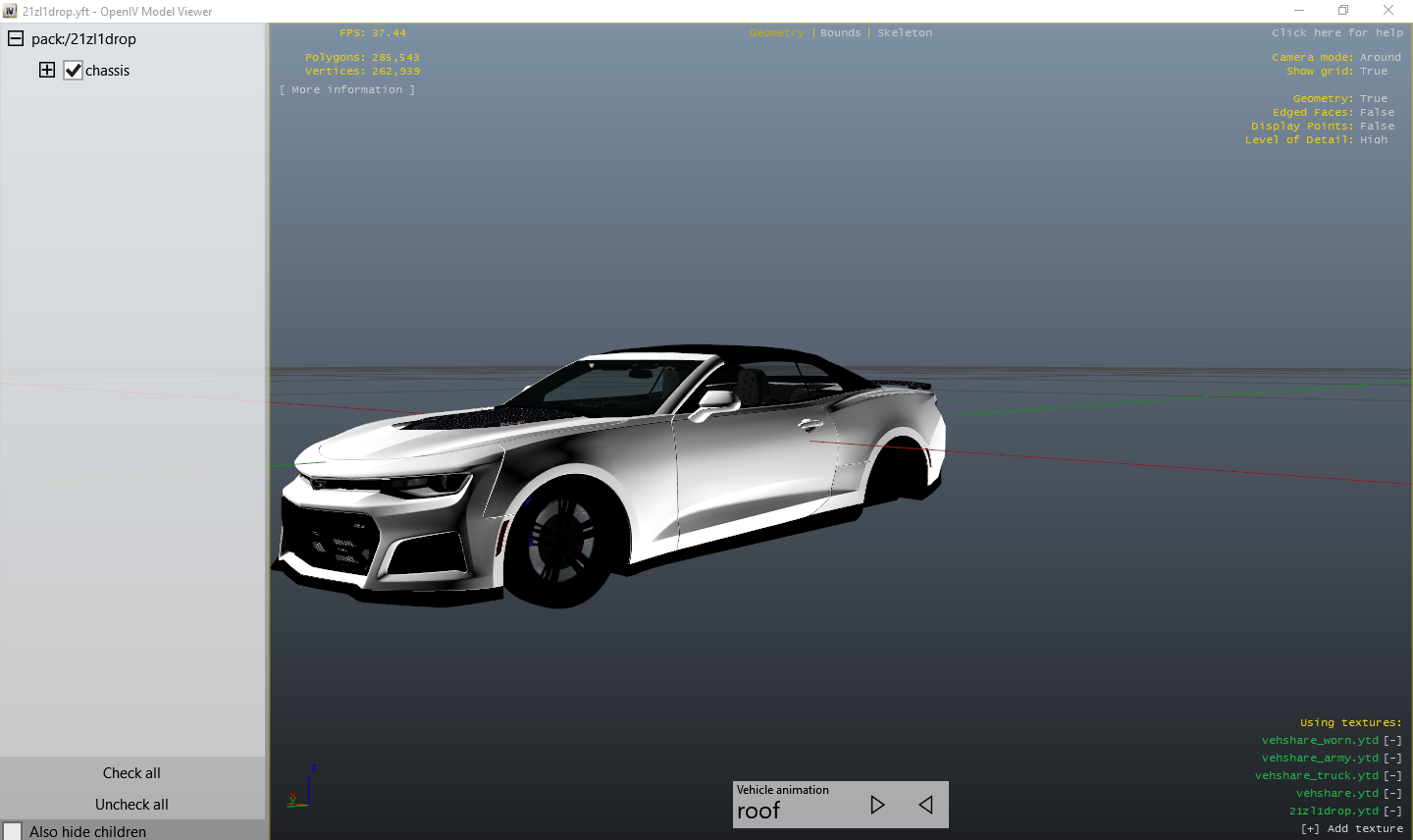Remove the 21zl1drop.ytd texture

point(1392,811)
